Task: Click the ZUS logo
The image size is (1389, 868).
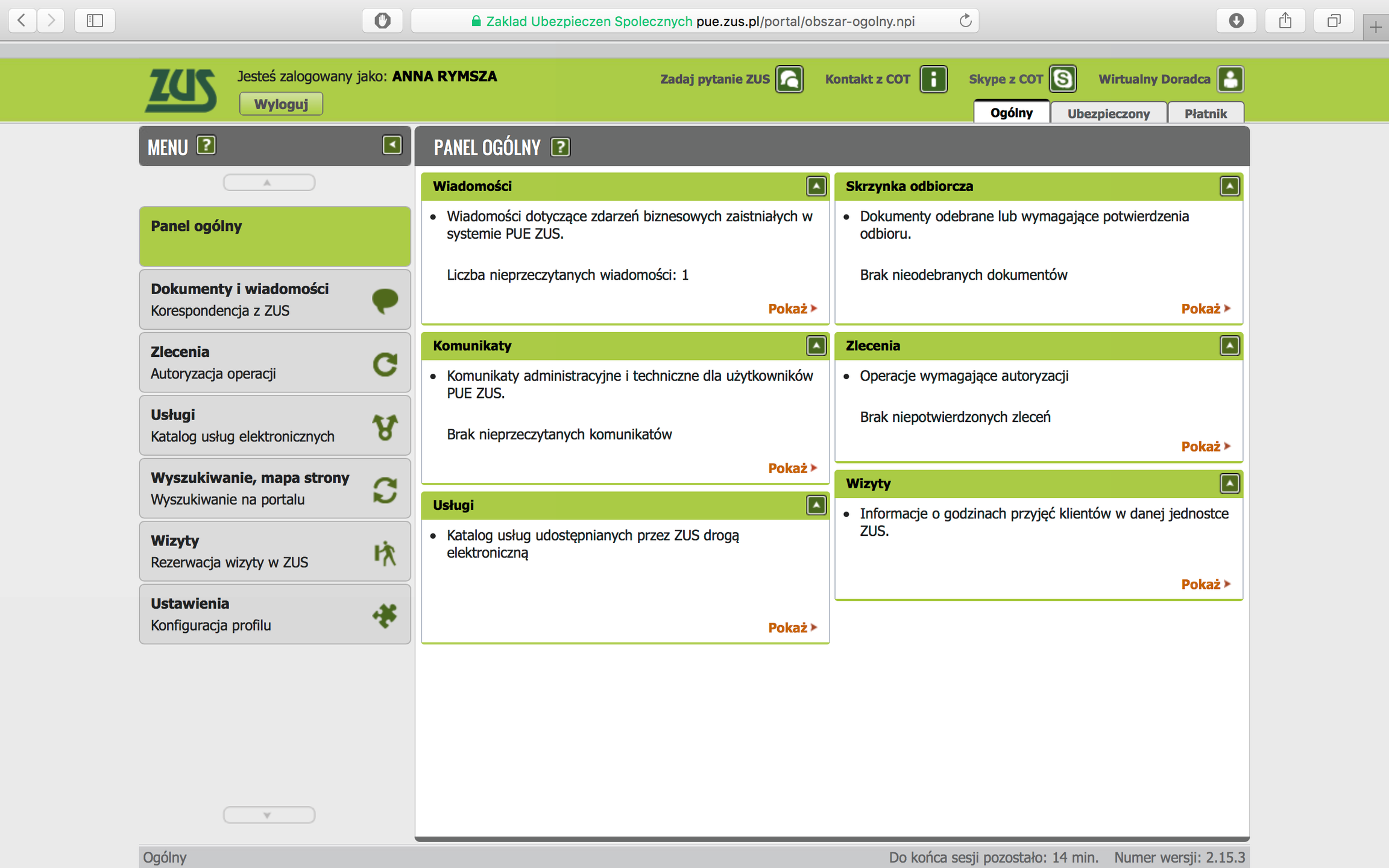Action: coord(180,90)
